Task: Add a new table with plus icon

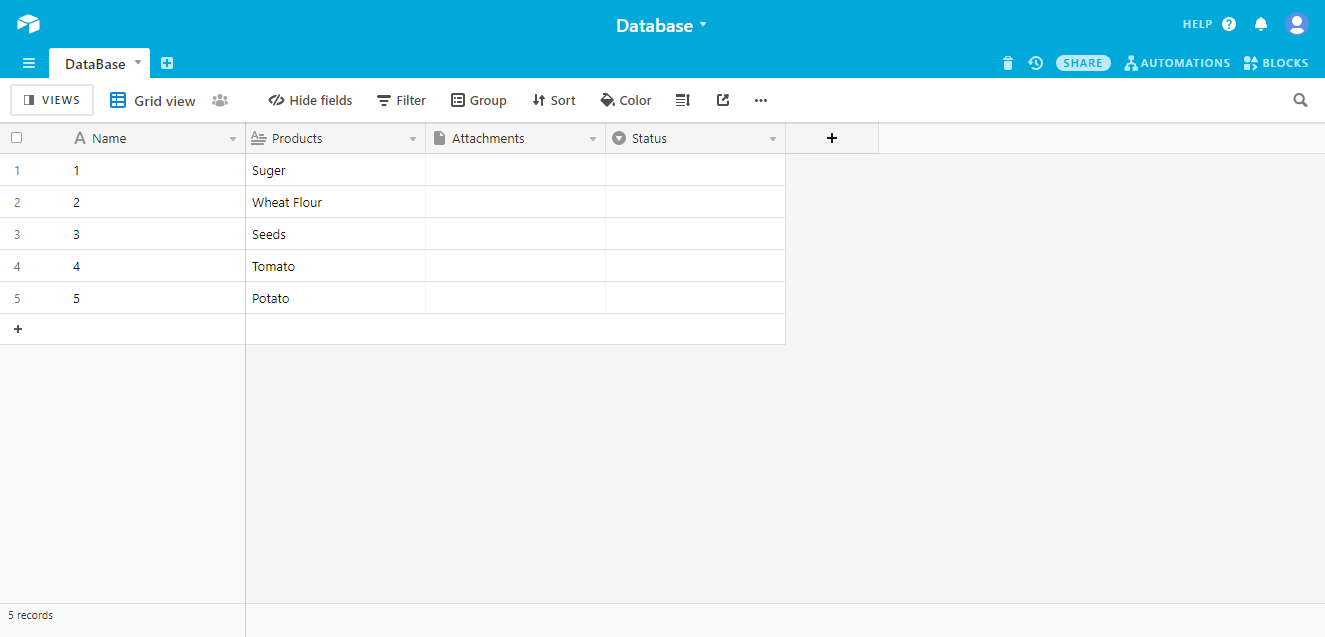Action: [167, 63]
